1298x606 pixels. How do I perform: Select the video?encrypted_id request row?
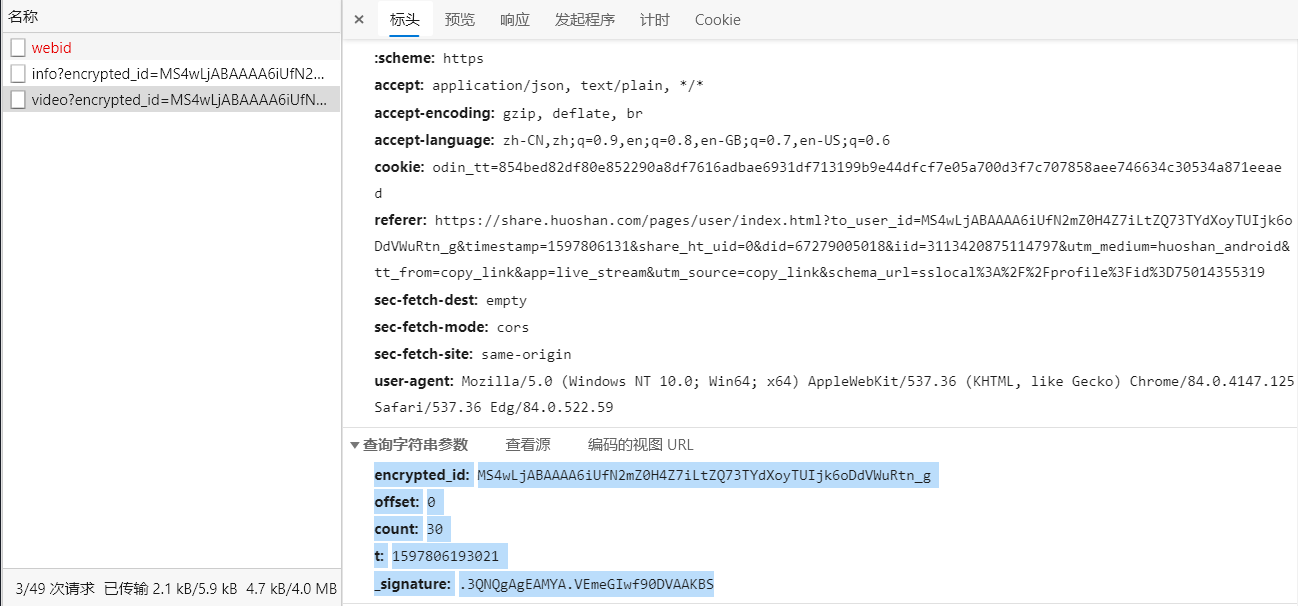click(x=171, y=100)
